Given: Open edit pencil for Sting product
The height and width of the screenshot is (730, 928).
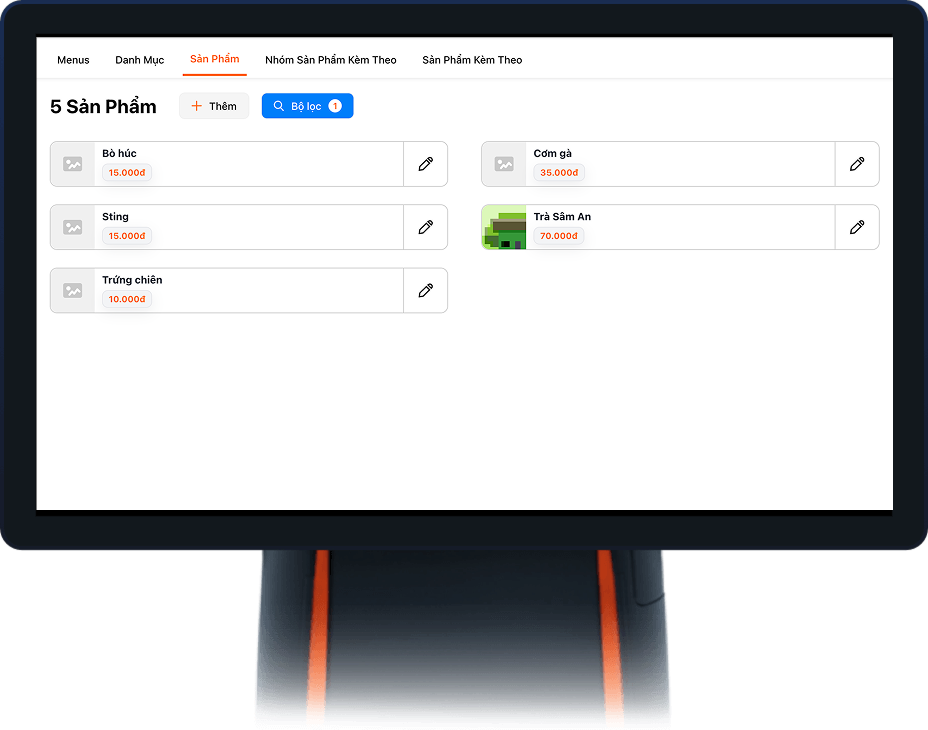Looking at the screenshot, I should (x=425, y=227).
